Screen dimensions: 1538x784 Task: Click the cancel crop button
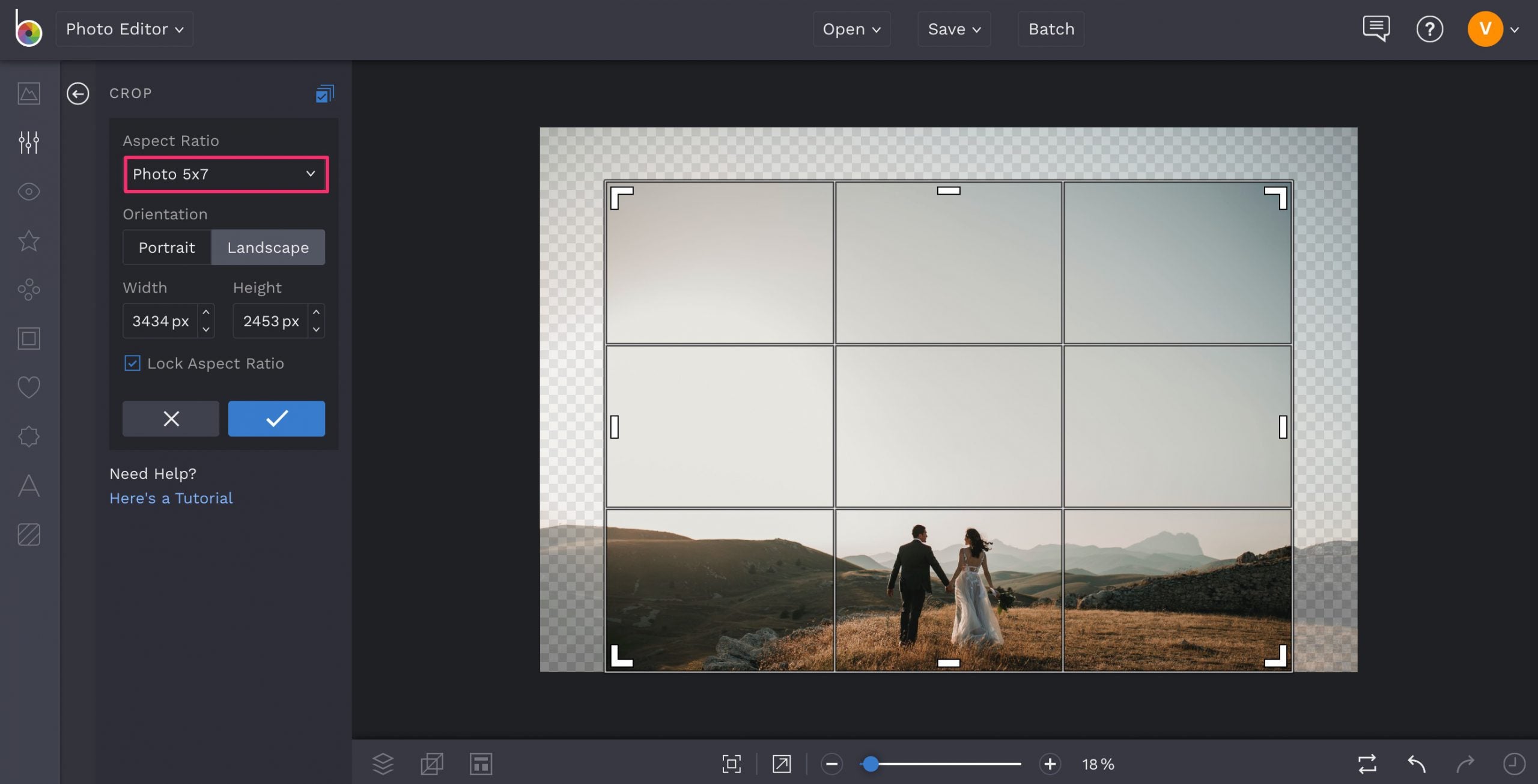170,418
